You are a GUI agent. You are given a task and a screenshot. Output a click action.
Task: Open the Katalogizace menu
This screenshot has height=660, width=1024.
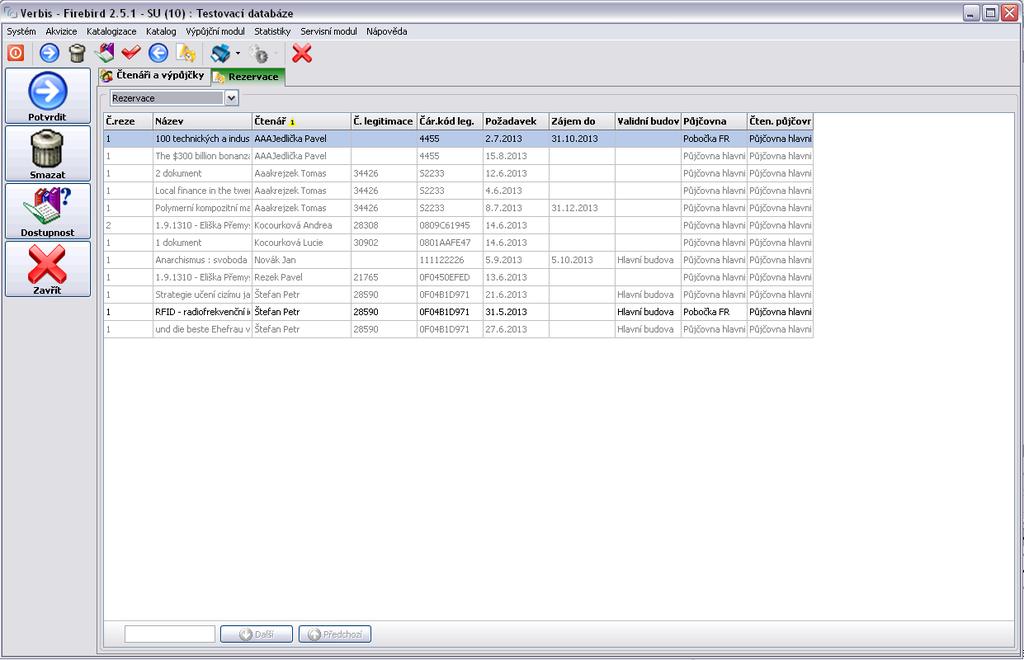tap(112, 31)
